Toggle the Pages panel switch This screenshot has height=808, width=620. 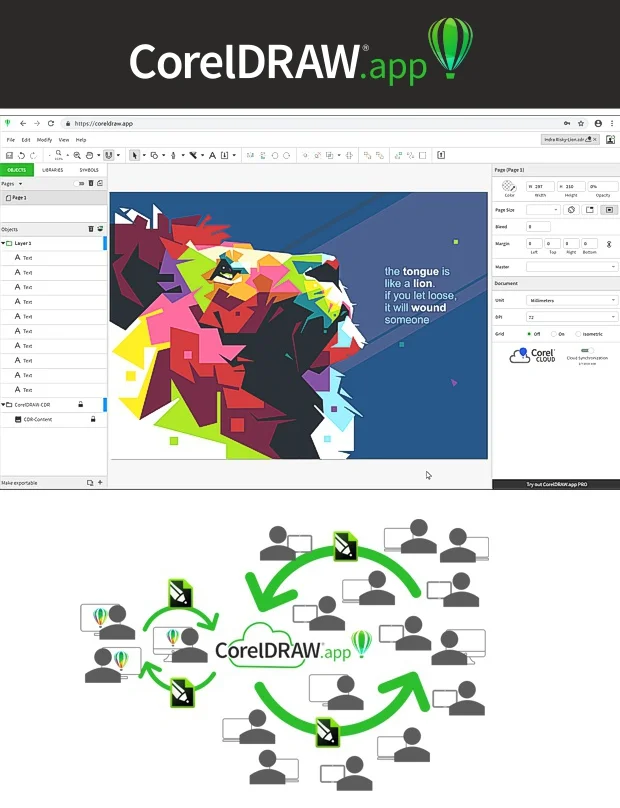(79, 183)
